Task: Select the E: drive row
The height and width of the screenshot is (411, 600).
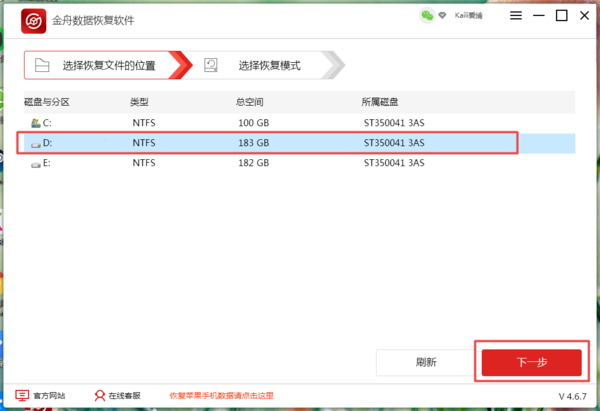Action: 299,163
